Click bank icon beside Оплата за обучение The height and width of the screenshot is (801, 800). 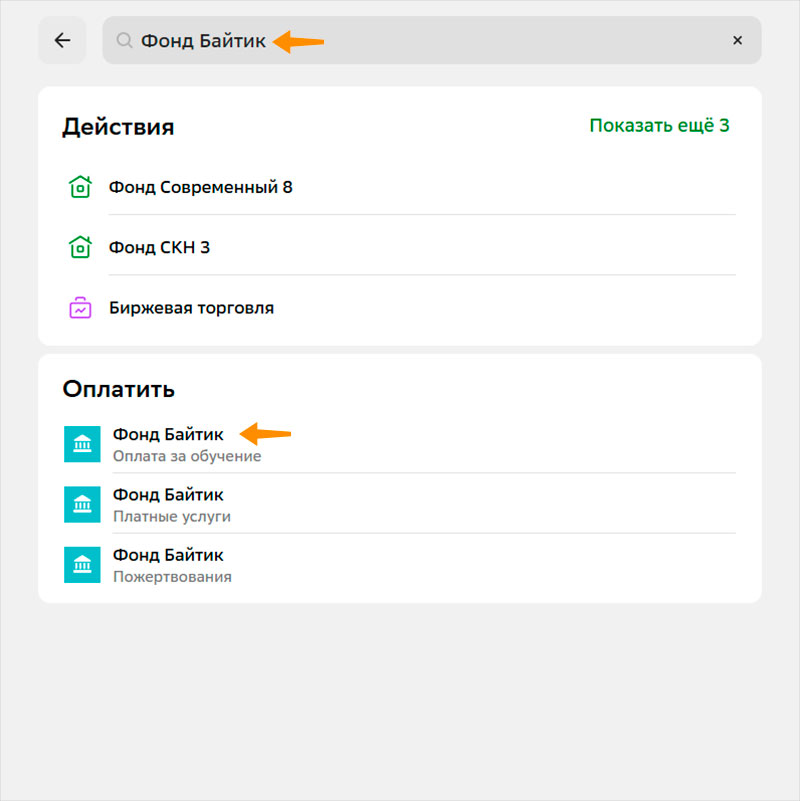[x=82, y=444]
